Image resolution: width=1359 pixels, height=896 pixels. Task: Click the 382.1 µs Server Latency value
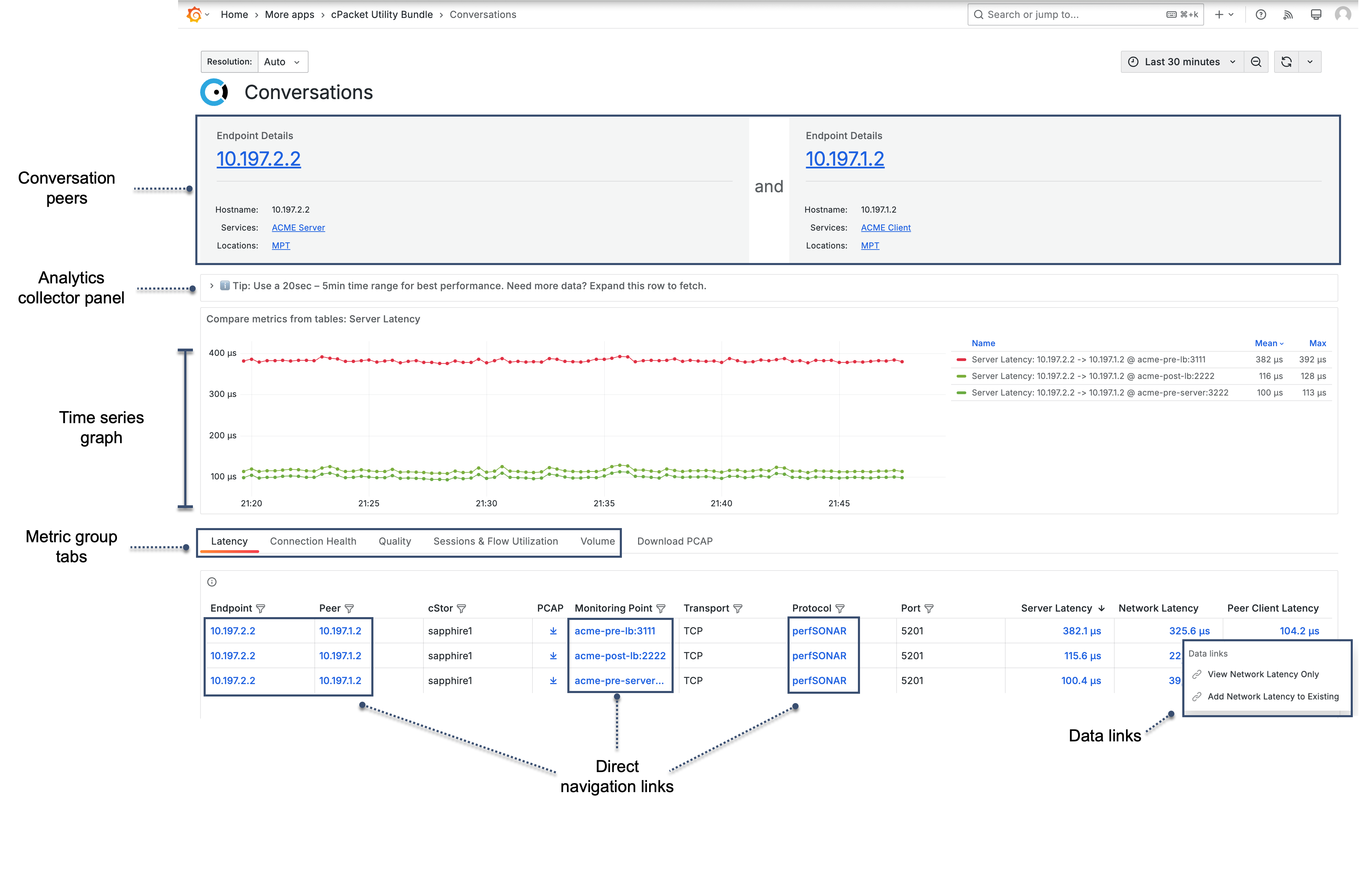click(1082, 631)
